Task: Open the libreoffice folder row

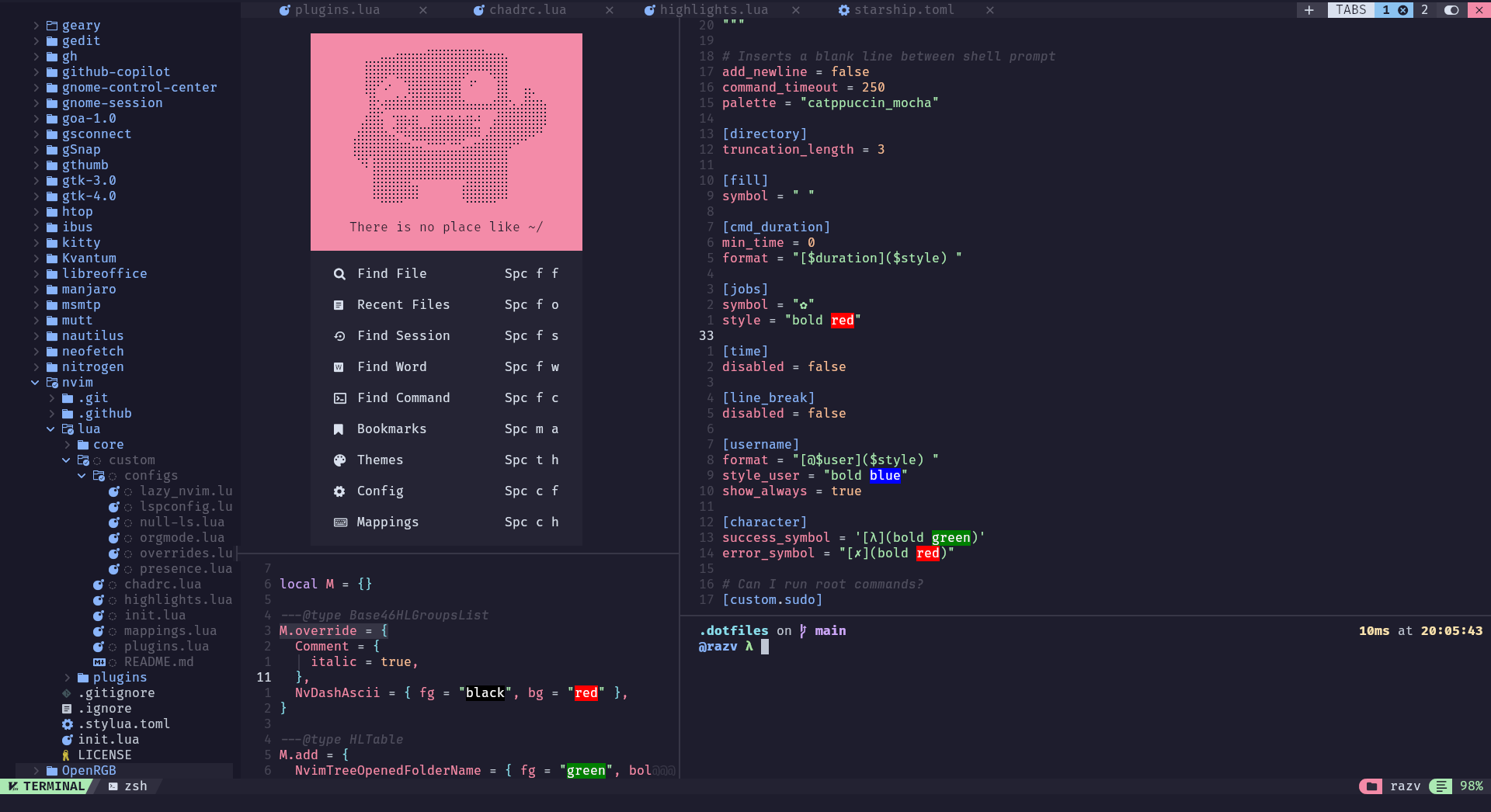Action: pyautogui.click(x=105, y=274)
